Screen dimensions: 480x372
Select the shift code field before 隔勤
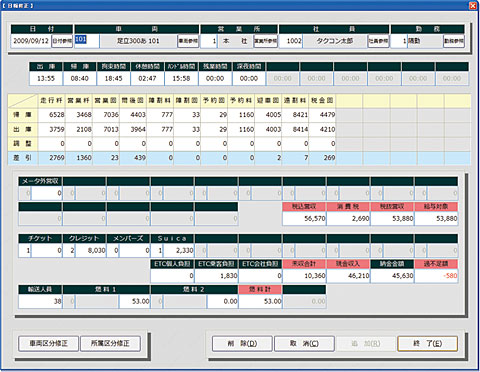[399, 41]
